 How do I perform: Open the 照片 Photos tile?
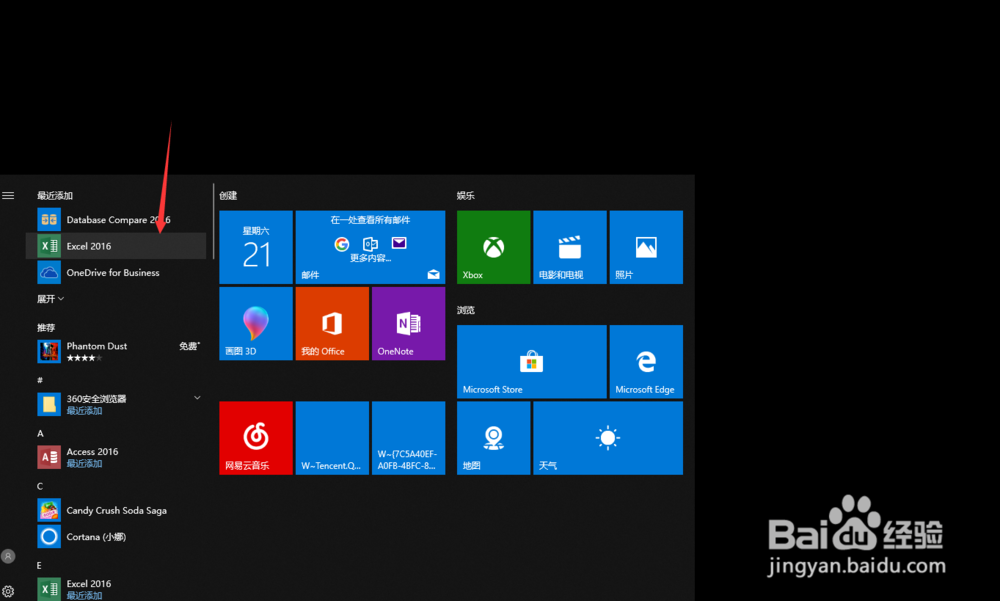coord(646,247)
